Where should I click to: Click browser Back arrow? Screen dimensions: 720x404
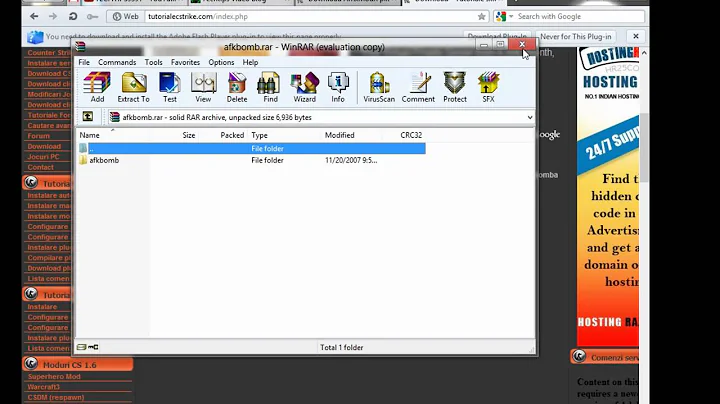34,17
